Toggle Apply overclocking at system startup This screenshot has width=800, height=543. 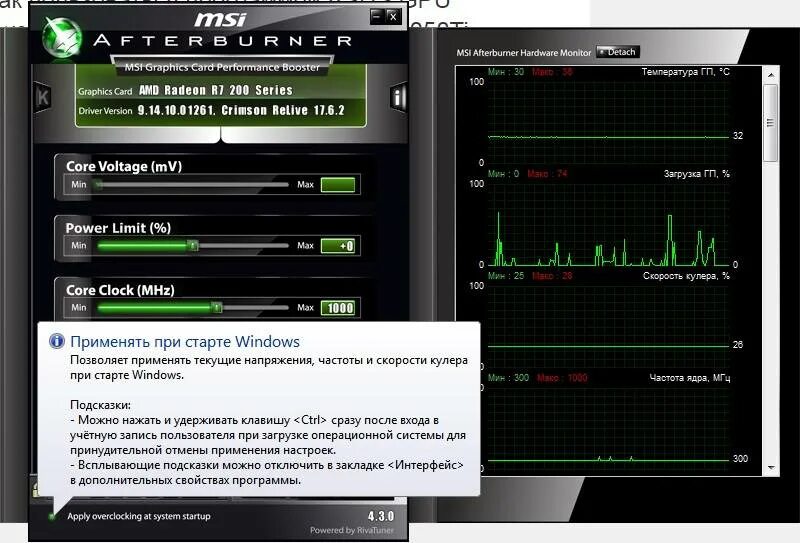click(x=52, y=516)
